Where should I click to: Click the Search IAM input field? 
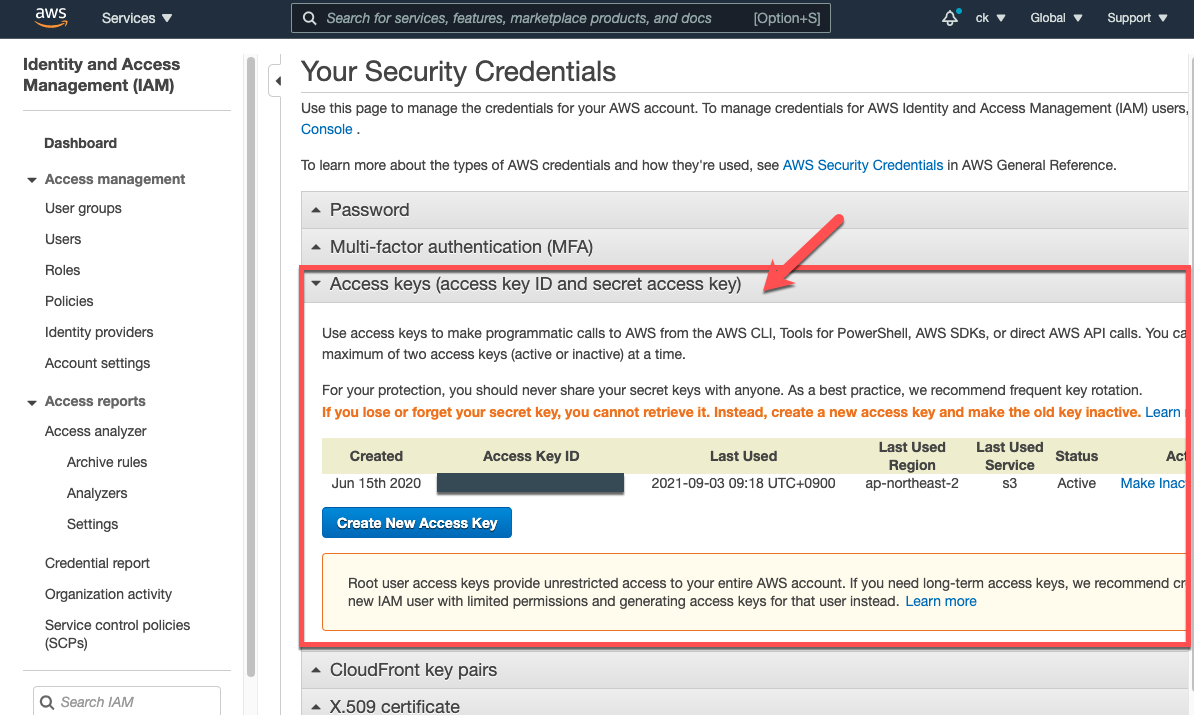pos(135,702)
